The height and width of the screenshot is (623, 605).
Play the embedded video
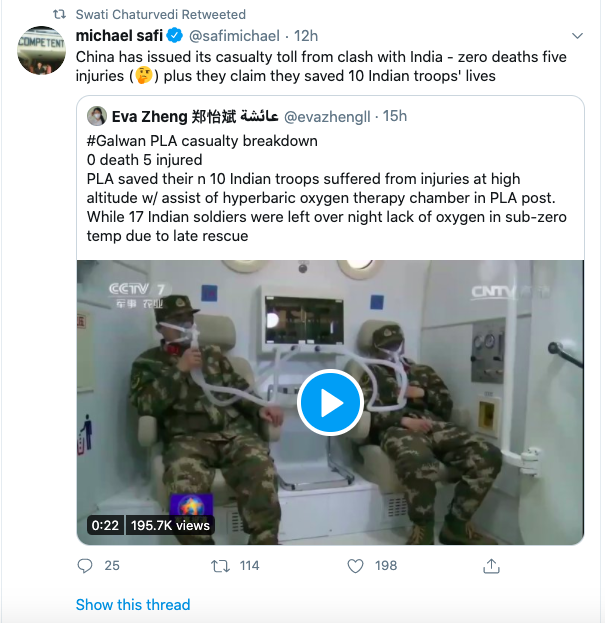[330, 402]
